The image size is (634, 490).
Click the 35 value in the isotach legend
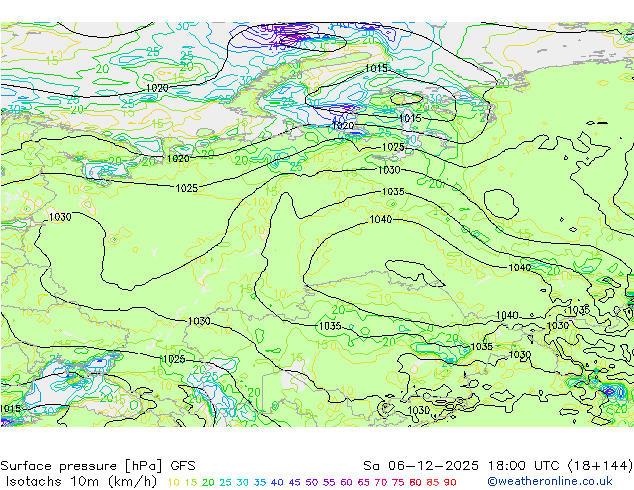point(260,482)
